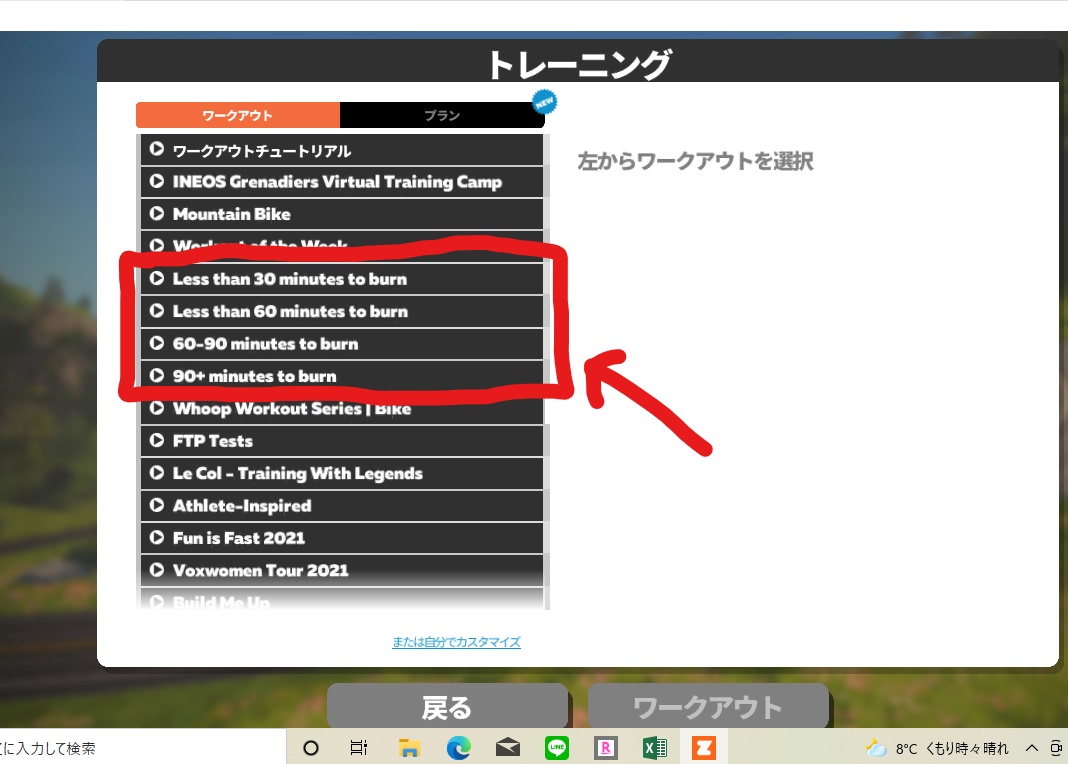Click the Zwift taskbar icon
The width and height of the screenshot is (1068, 764).
point(704,748)
